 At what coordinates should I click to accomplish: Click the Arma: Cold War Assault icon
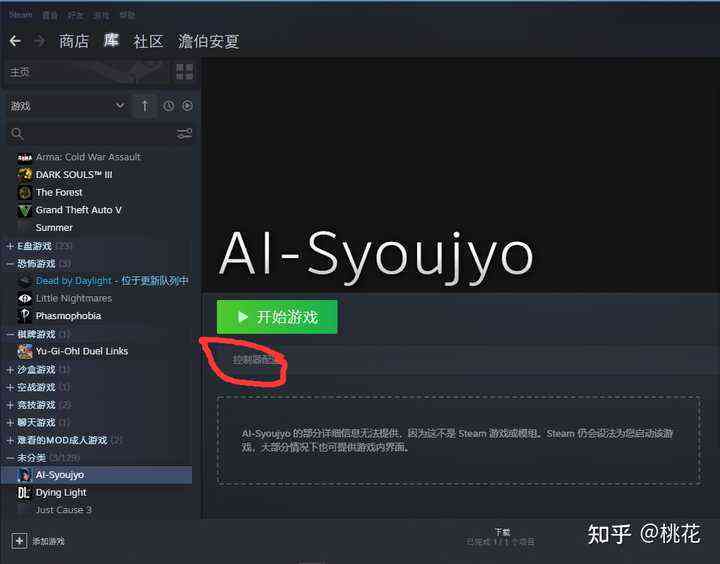coord(25,158)
